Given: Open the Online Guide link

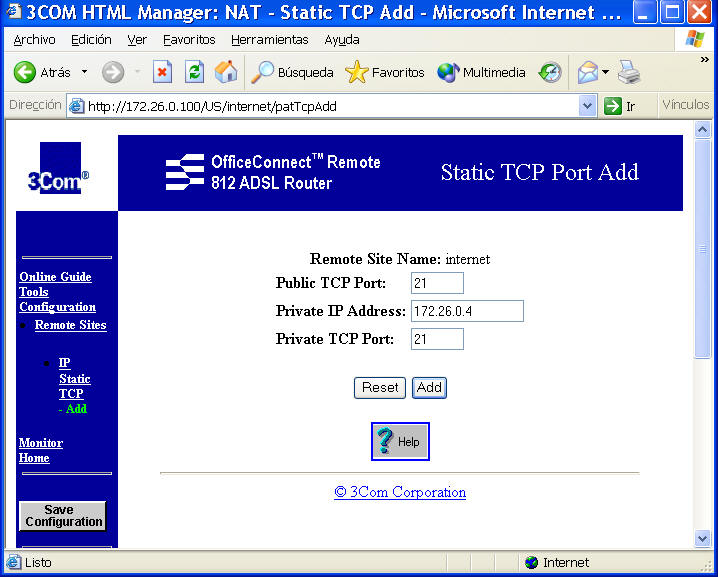Looking at the screenshot, I should click(x=55, y=277).
